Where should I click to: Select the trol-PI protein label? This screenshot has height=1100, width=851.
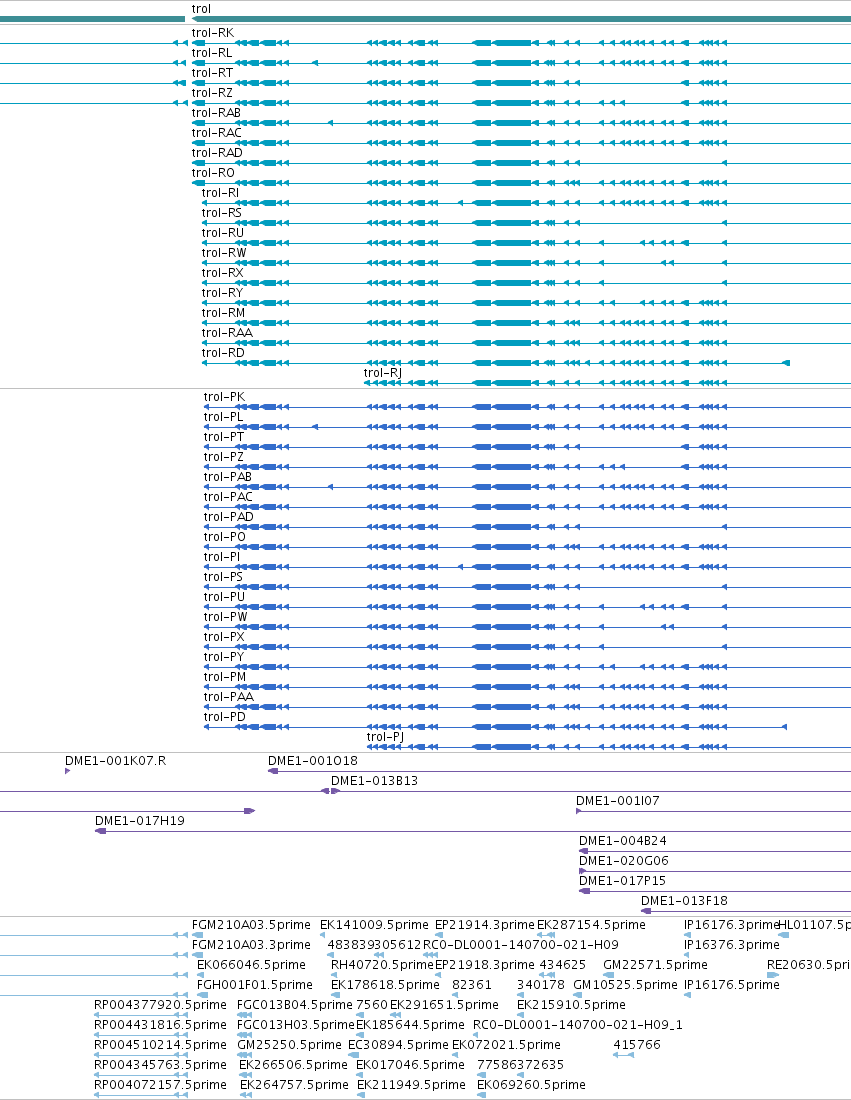point(222,557)
